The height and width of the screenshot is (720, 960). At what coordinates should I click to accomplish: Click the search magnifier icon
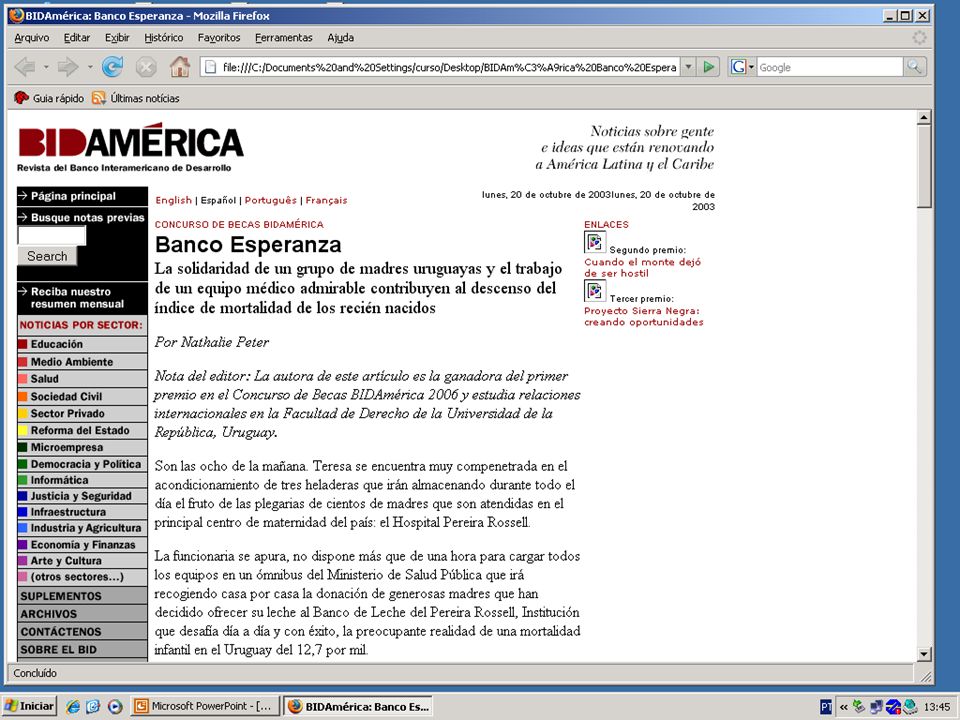coord(914,67)
